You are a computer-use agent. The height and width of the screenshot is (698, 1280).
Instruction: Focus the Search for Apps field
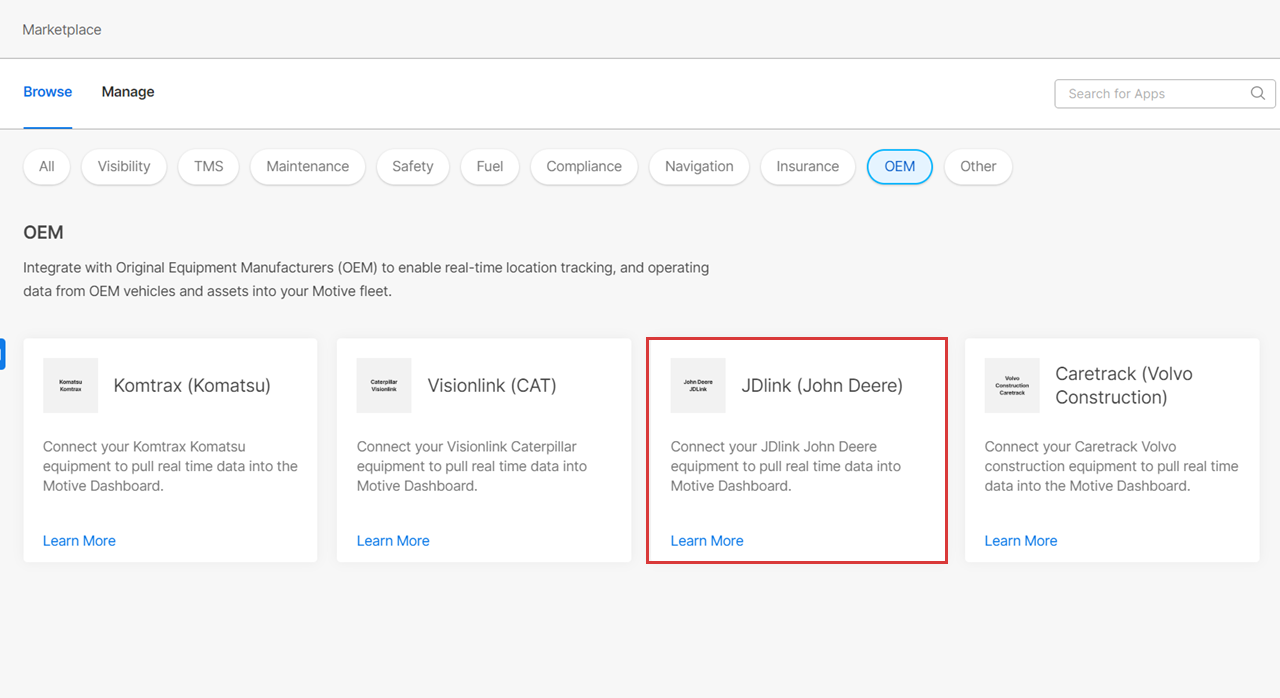[1150, 94]
